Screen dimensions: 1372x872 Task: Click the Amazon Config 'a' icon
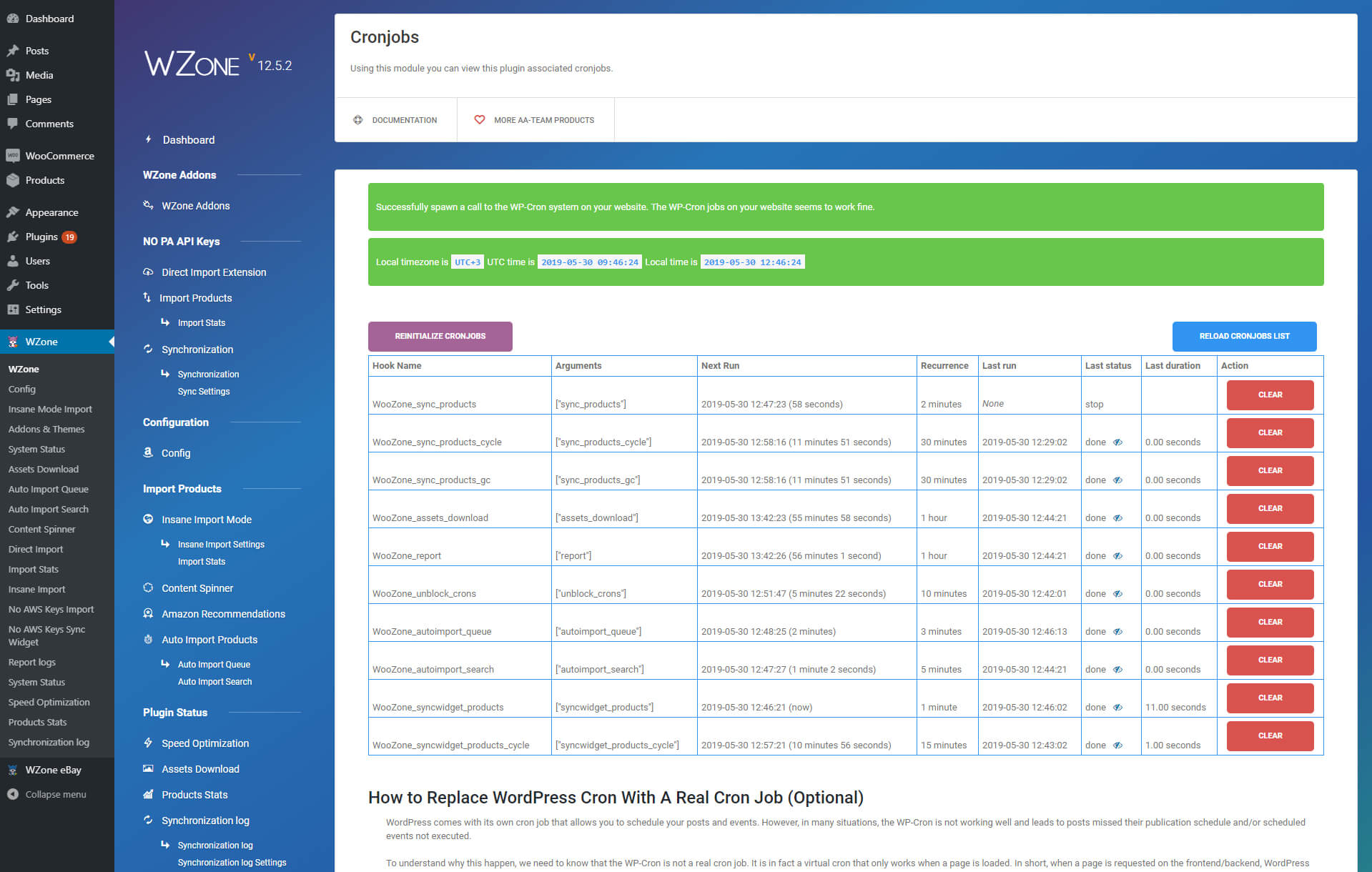click(x=148, y=452)
